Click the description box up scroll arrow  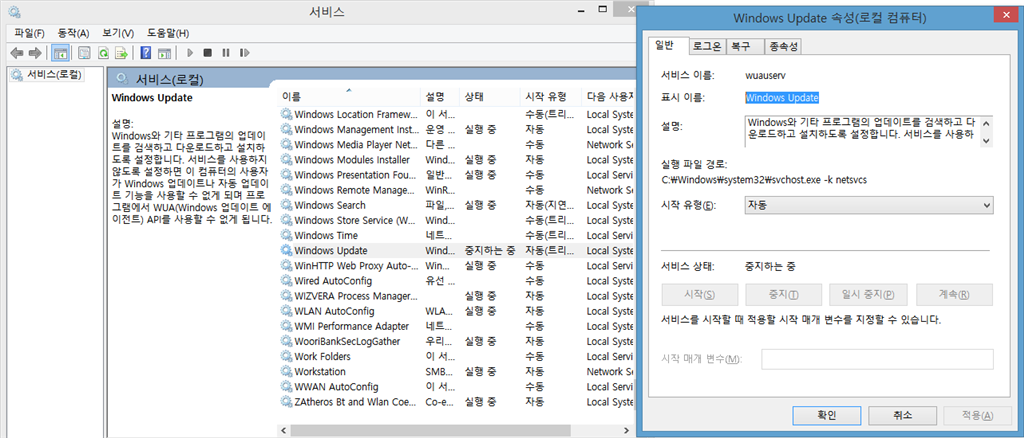tap(986, 122)
